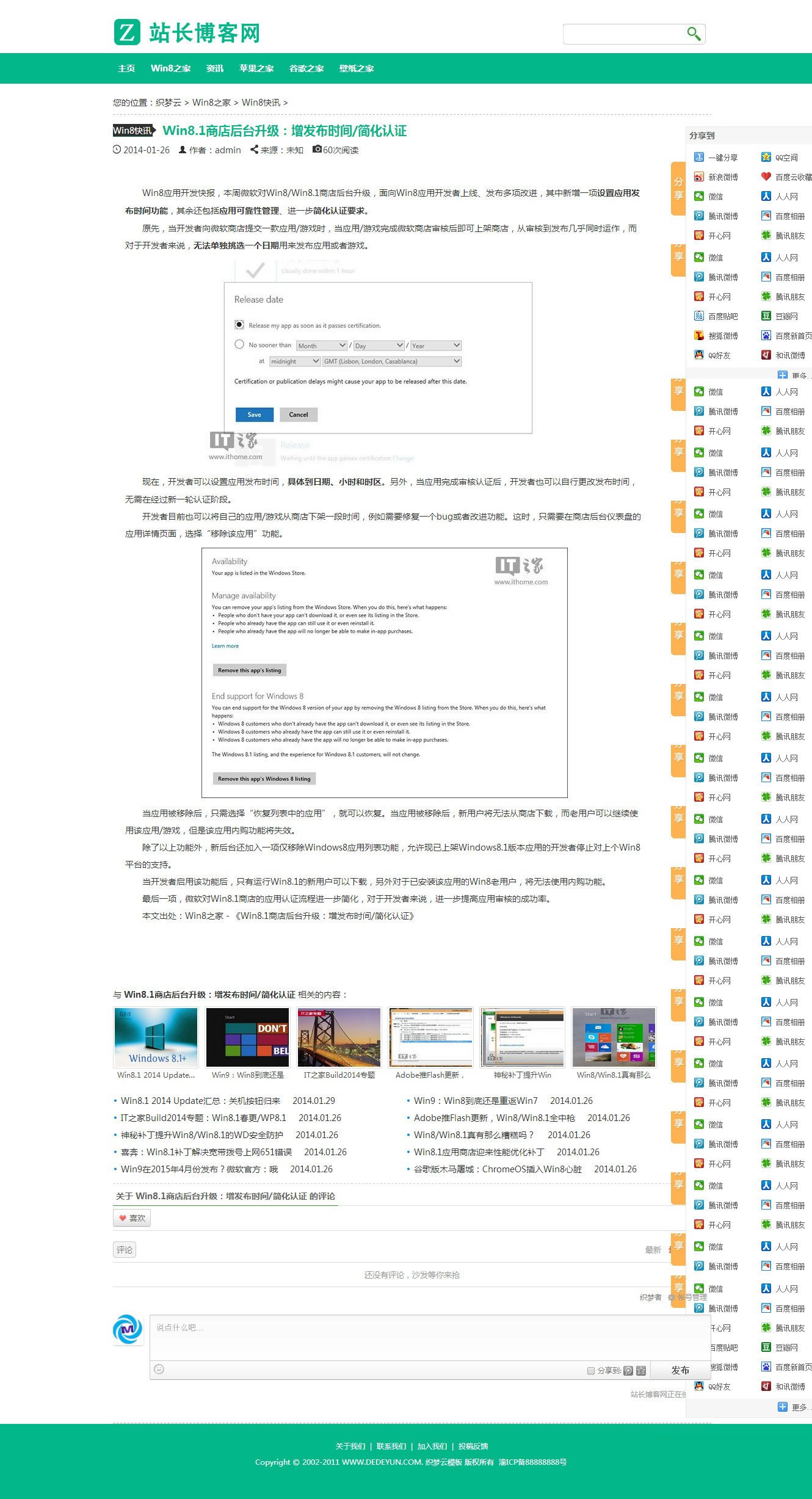Open the DON'T tiles related thumbnail
This screenshot has width=812, height=1499.
pyautogui.click(x=247, y=1037)
